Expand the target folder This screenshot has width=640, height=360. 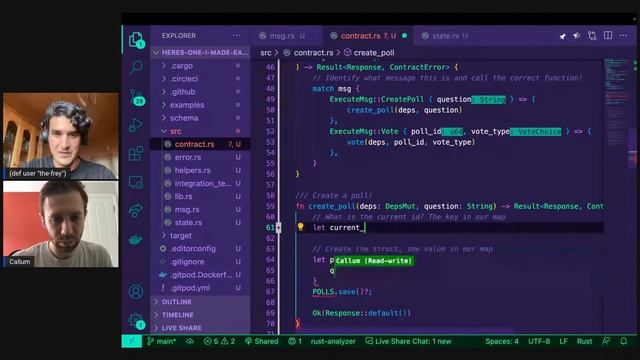pyautogui.click(x=200, y=236)
